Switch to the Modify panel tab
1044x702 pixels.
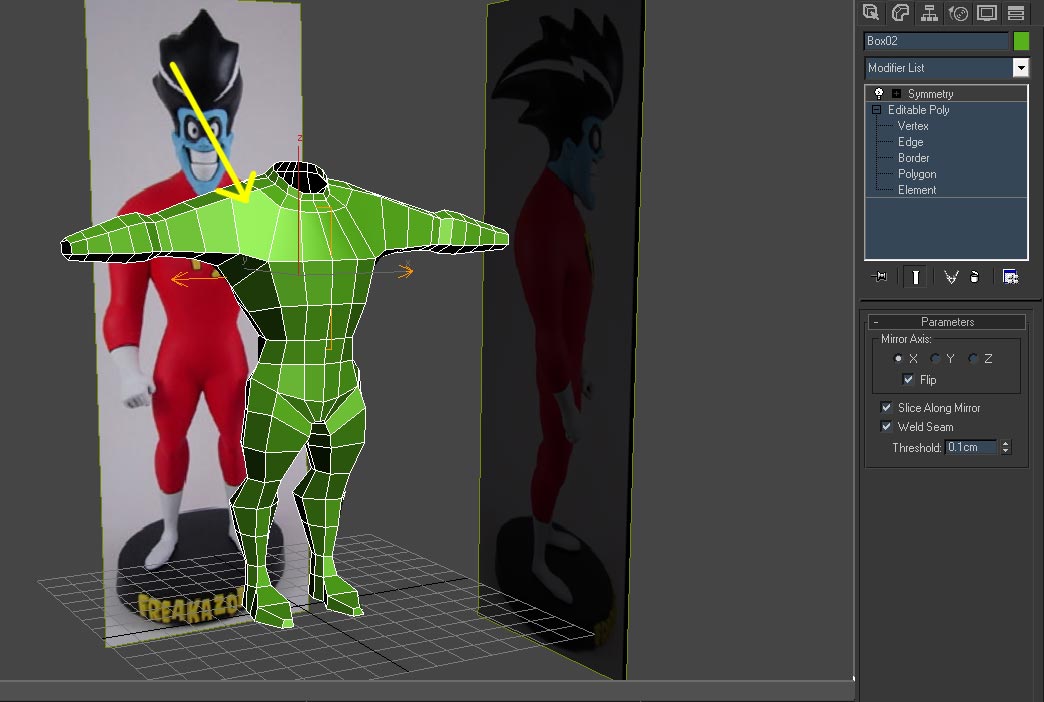pyautogui.click(x=900, y=13)
